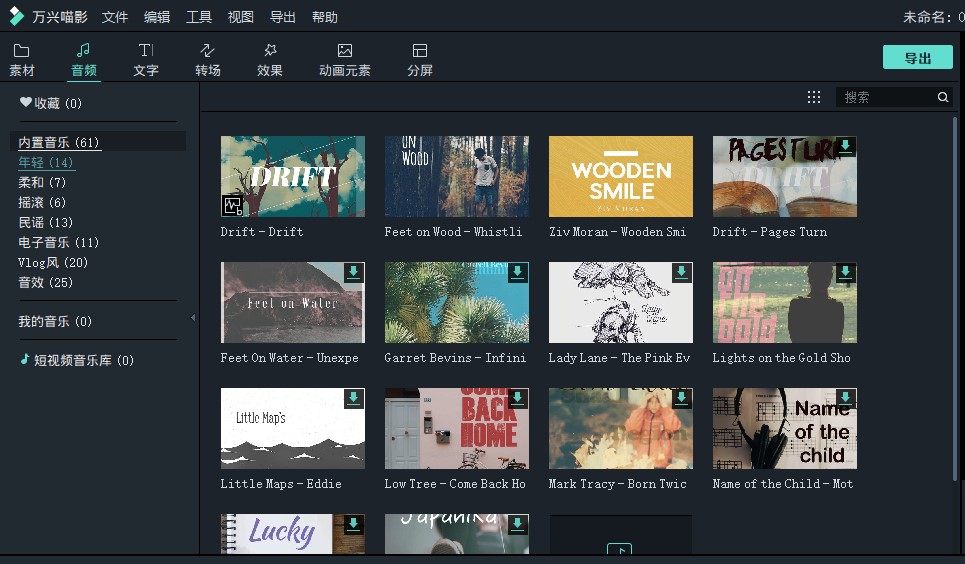Collapse the left sidebar panel arrow

click(x=193, y=318)
